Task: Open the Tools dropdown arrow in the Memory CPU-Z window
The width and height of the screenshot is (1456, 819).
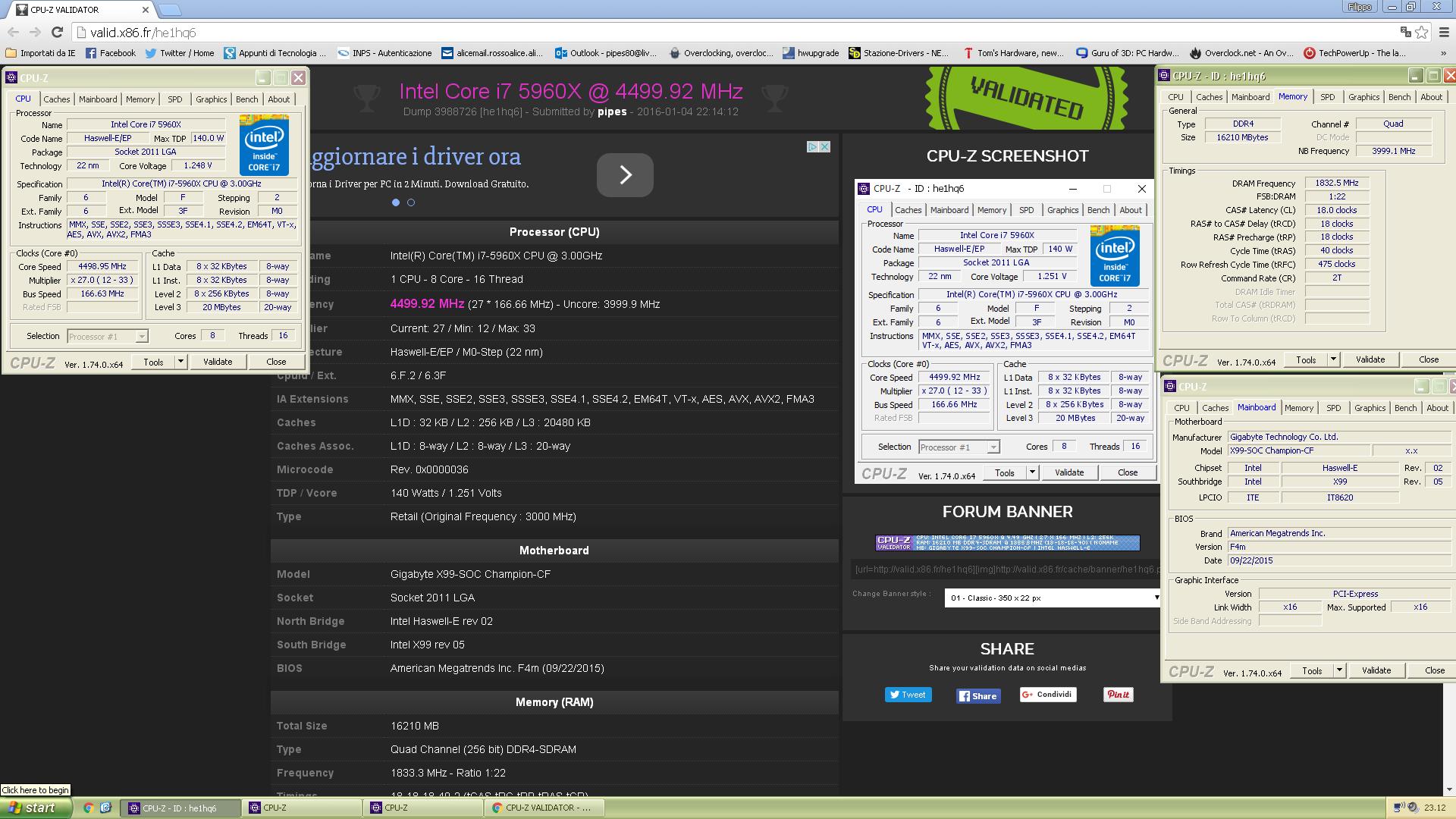Action: (1333, 359)
